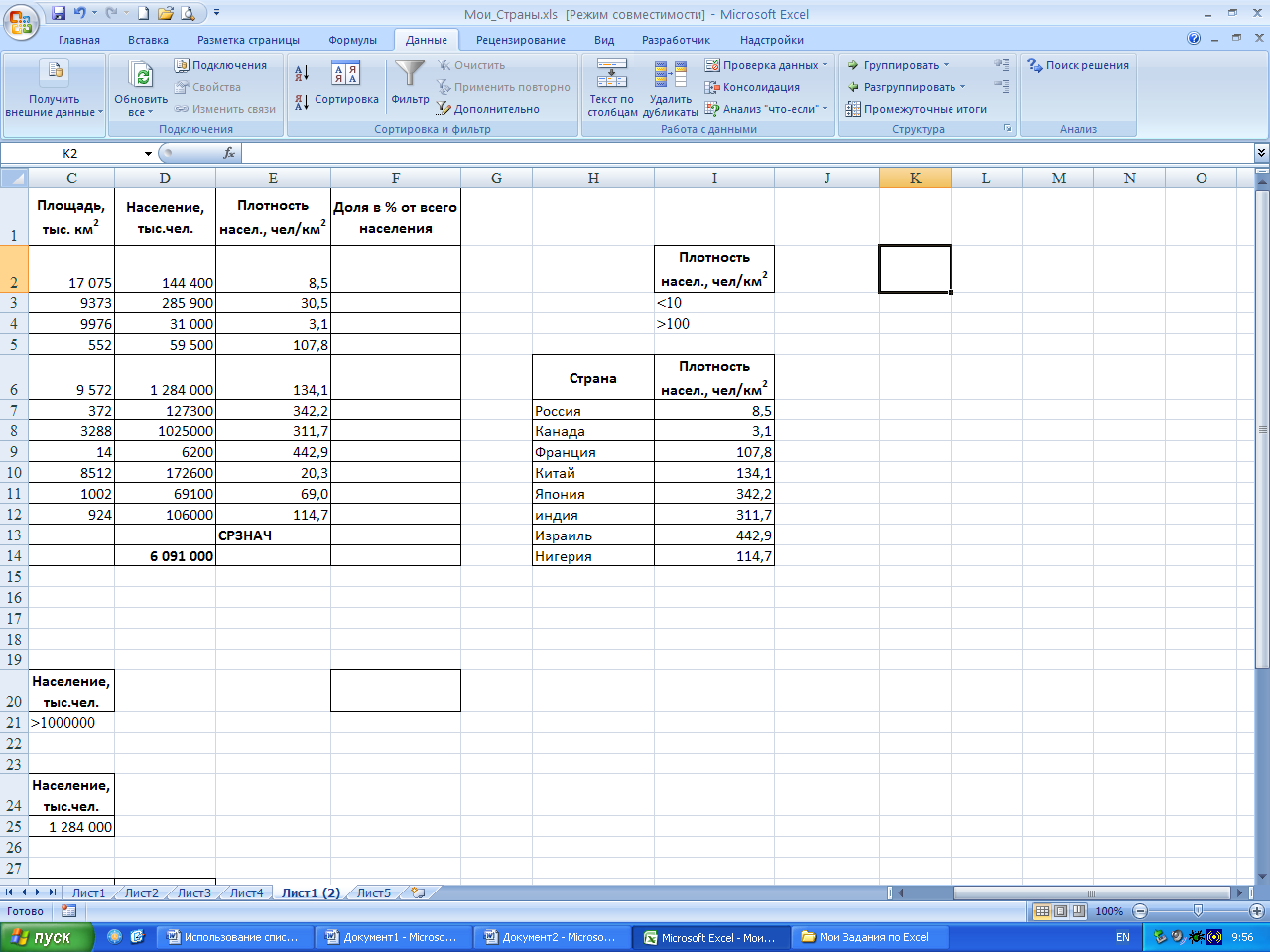
Task: Open Поиск решения solver
Action: (1078, 65)
